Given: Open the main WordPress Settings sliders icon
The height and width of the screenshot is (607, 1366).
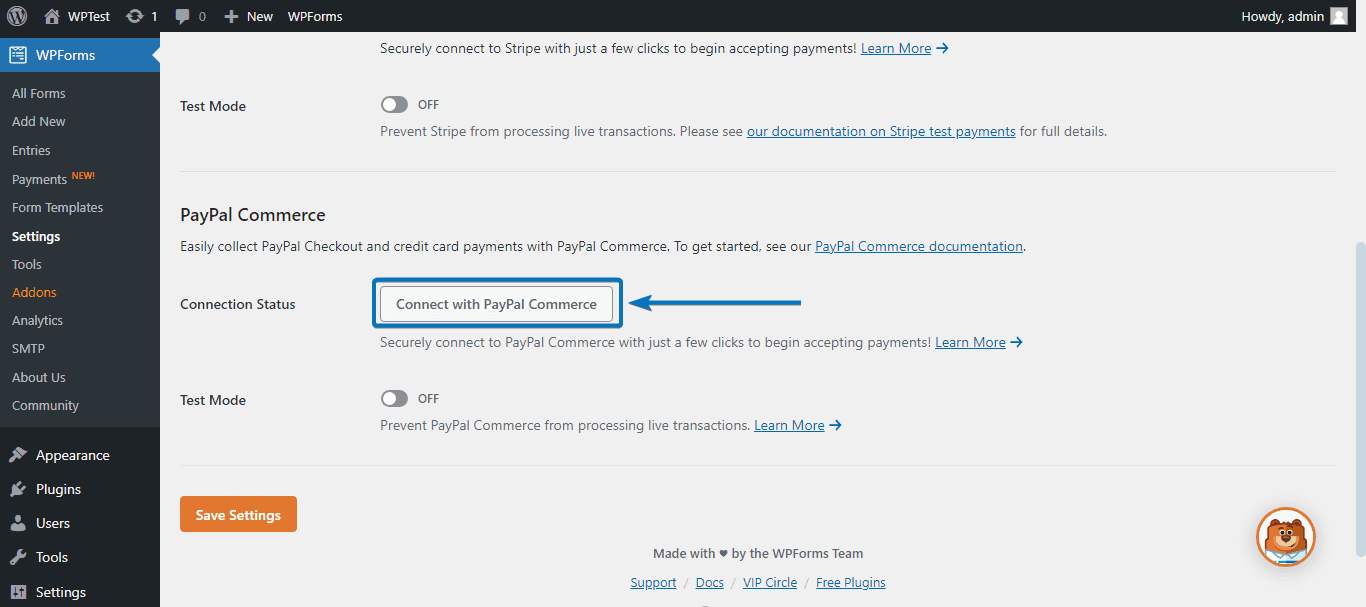Looking at the screenshot, I should pos(18,592).
